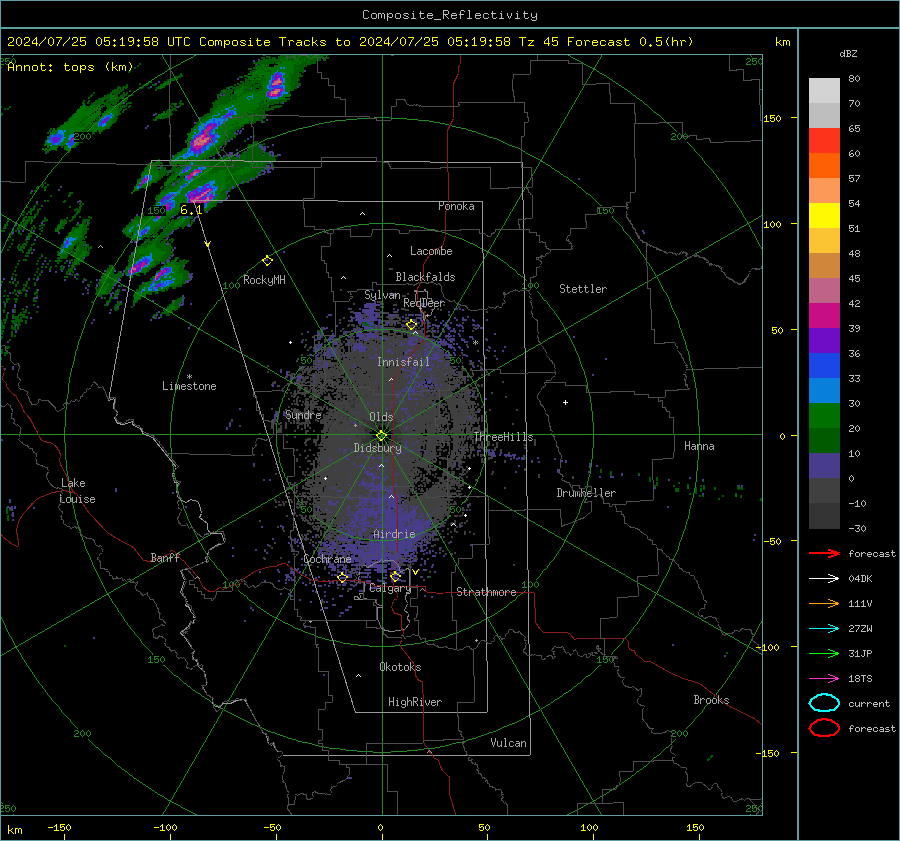The width and height of the screenshot is (900, 841).
Task: Click the dBZ heading above color scale
Action: 848,53
